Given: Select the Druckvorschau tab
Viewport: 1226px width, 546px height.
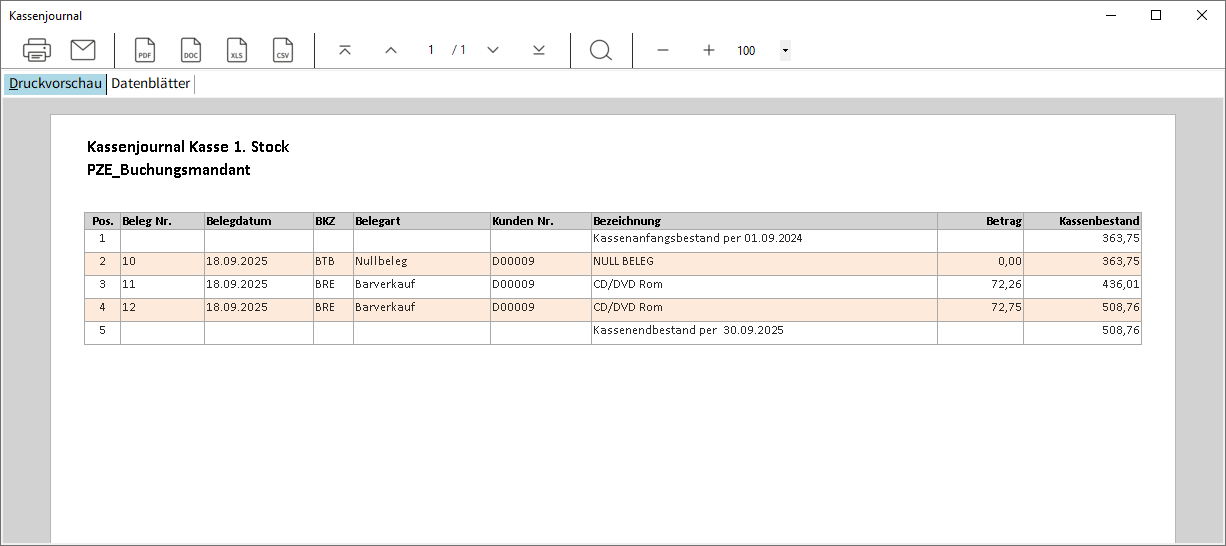Looking at the screenshot, I should pyautogui.click(x=55, y=84).
